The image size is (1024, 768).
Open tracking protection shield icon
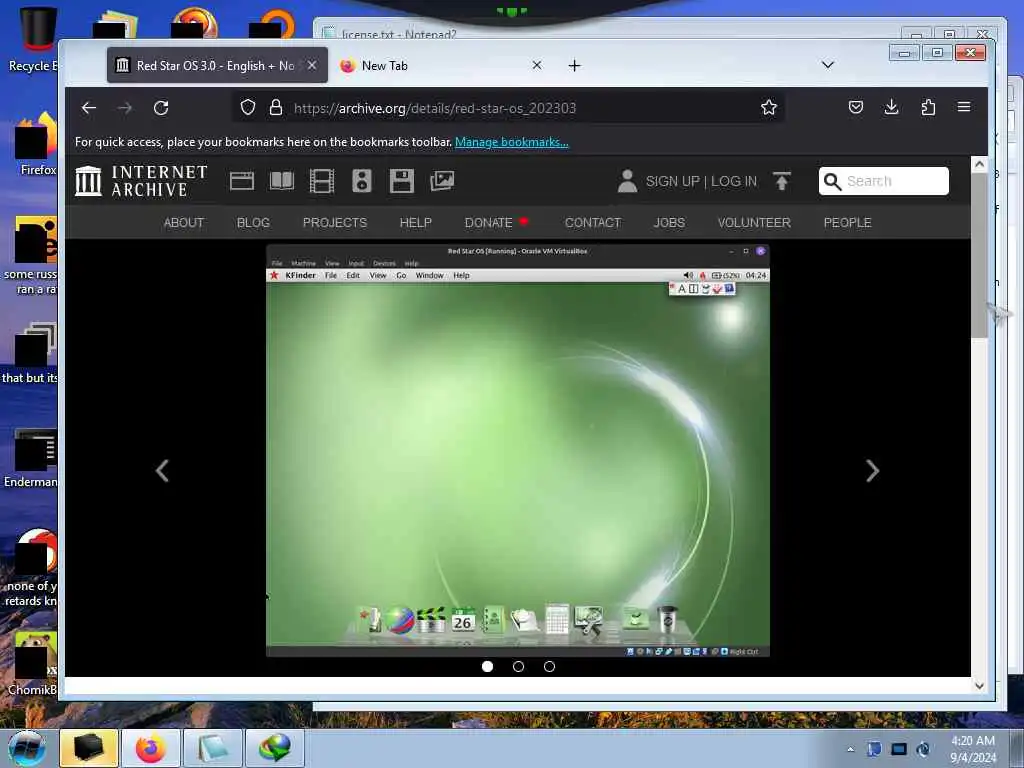pyautogui.click(x=248, y=107)
